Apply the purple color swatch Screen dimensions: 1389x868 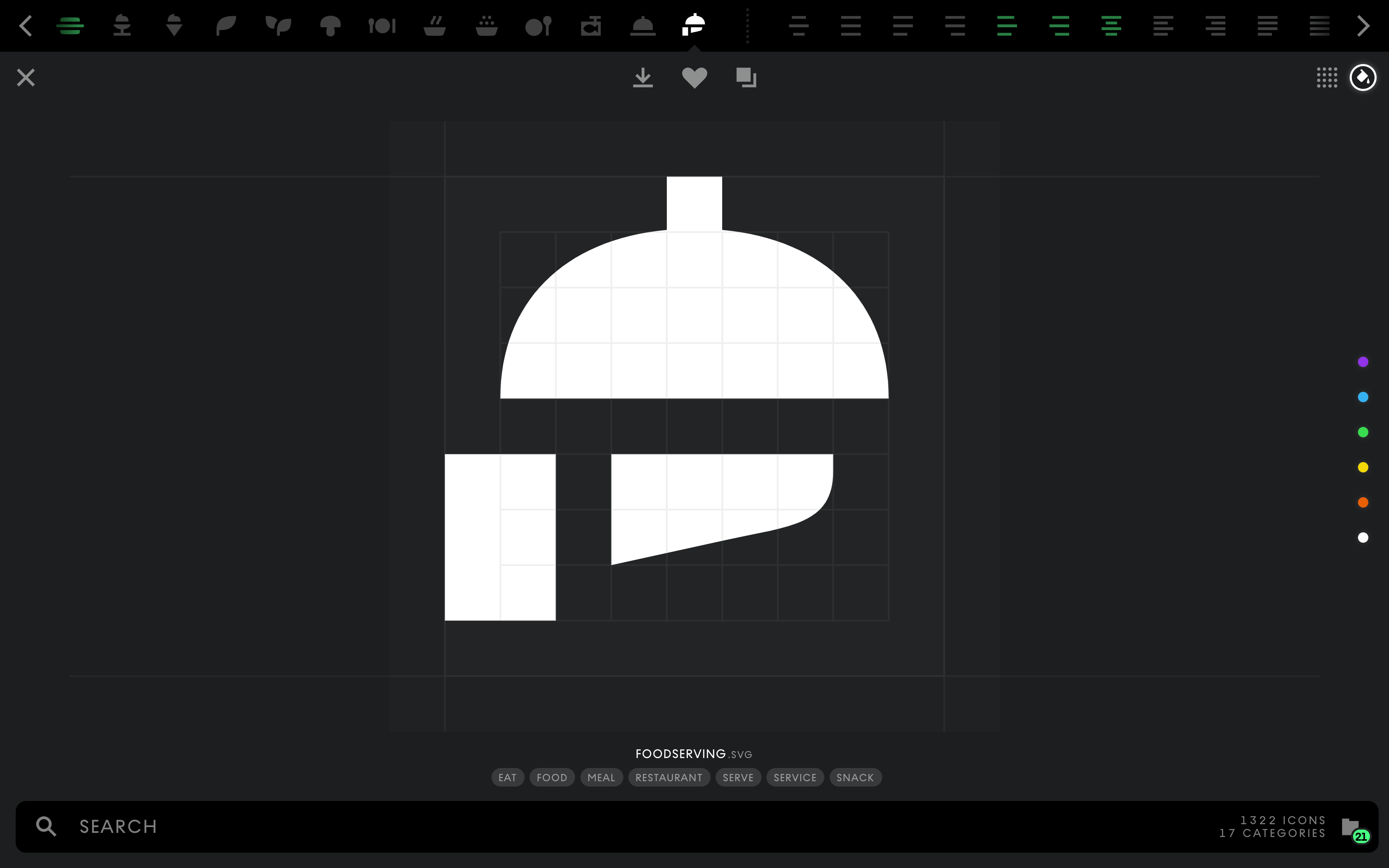pyautogui.click(x=1363, y=362)
